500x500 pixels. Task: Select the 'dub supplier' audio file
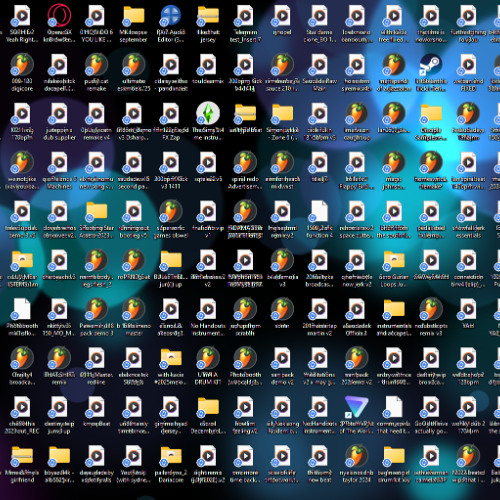tap(59, 113)
